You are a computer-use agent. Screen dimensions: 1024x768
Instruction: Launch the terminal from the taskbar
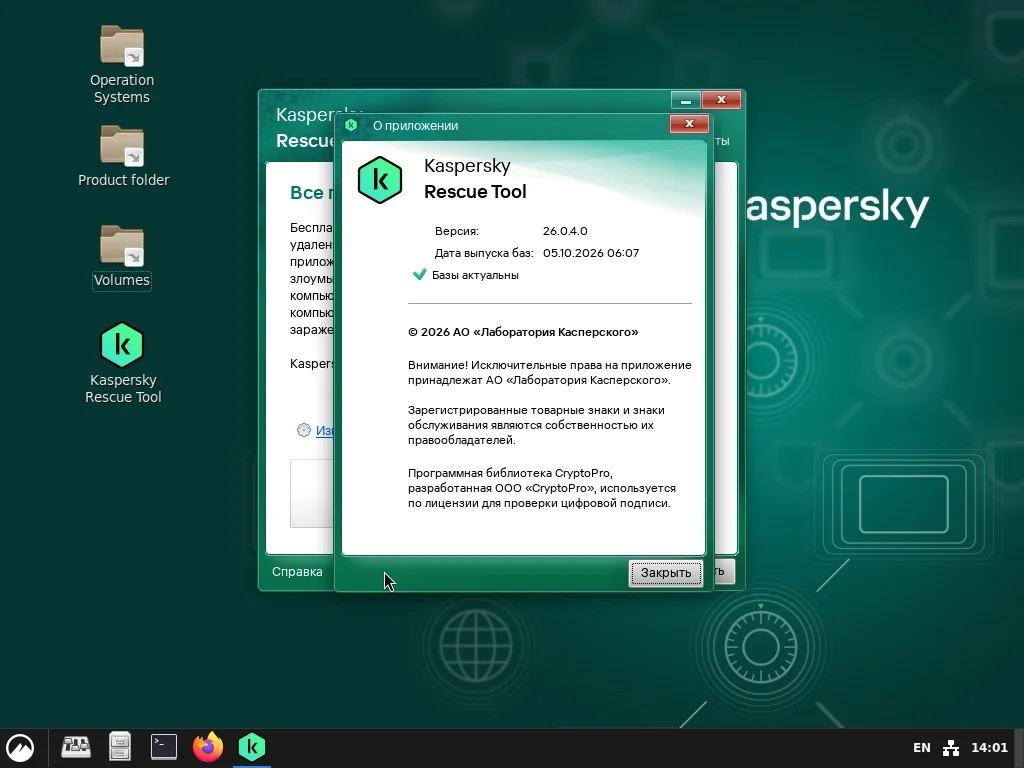[163, 747]
